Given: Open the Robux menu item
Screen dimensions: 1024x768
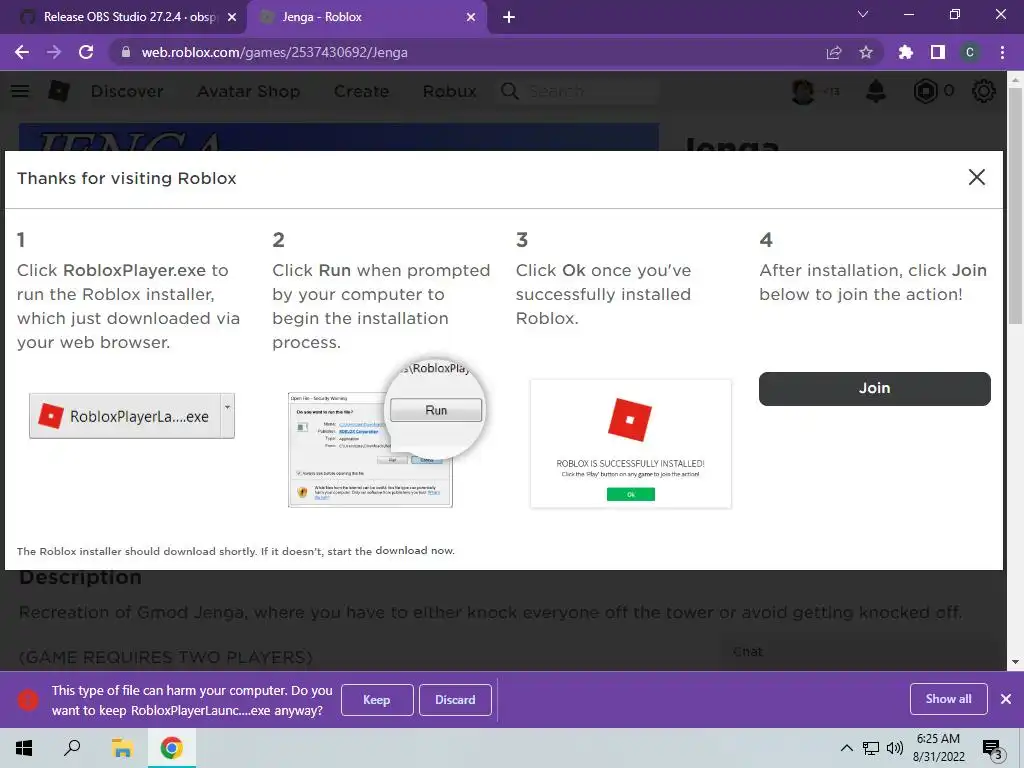Looking at the screenshot, I should (x=449, y=91).
